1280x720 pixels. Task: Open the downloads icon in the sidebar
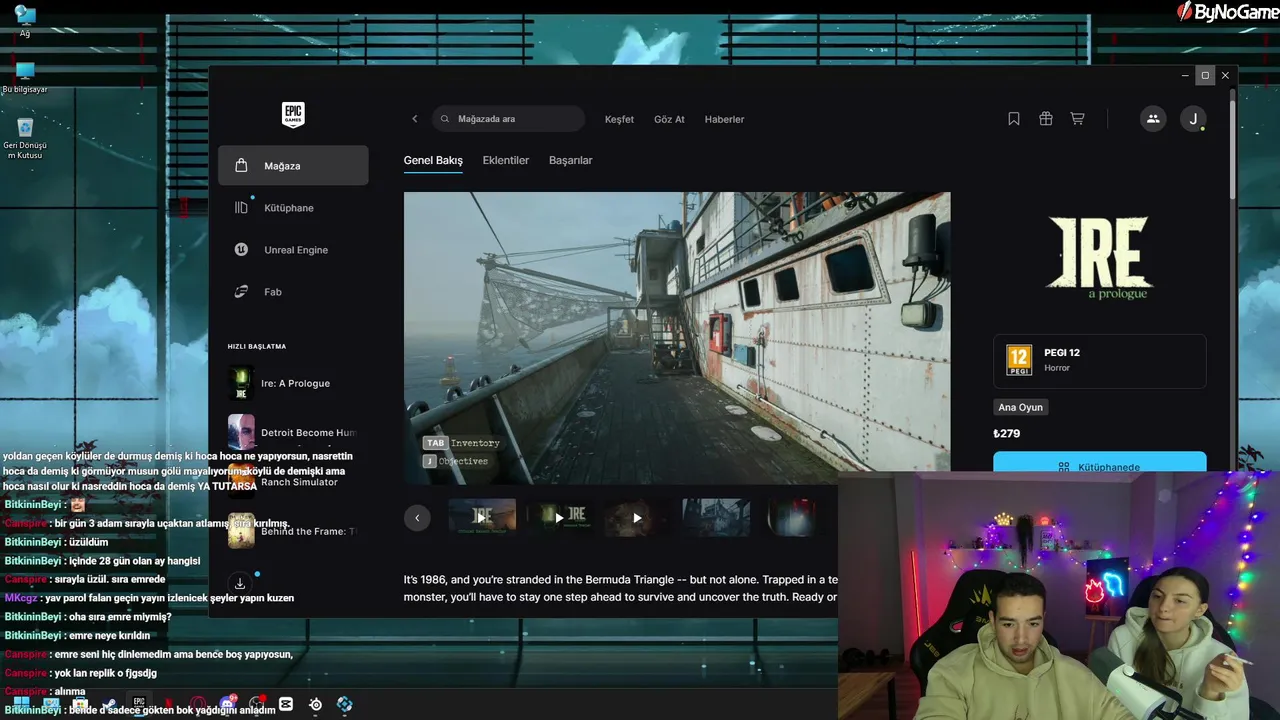coord(240,584)
